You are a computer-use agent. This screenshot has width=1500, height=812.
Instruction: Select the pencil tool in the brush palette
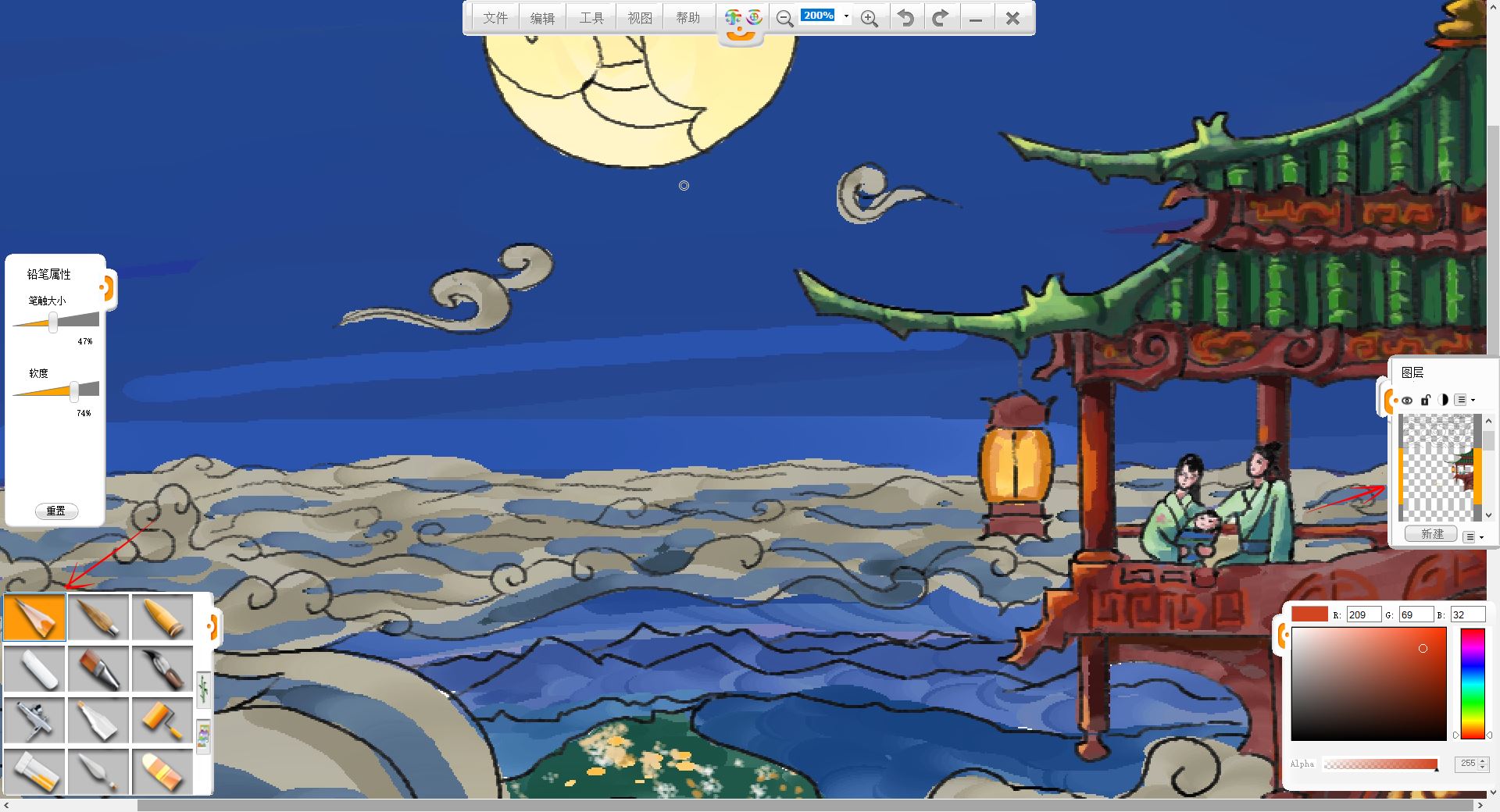point(34,618)
